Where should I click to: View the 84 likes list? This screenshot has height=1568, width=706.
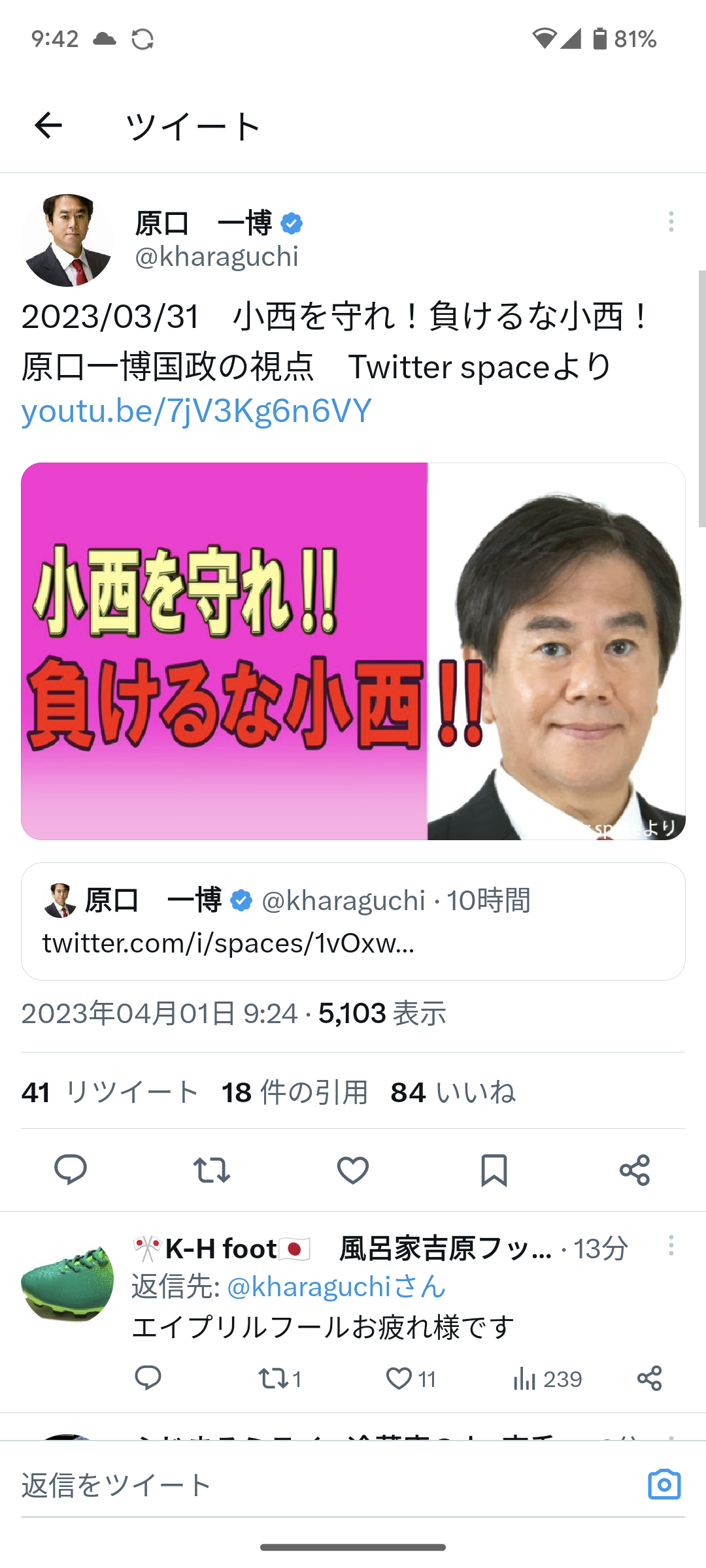coord(453,1092)
